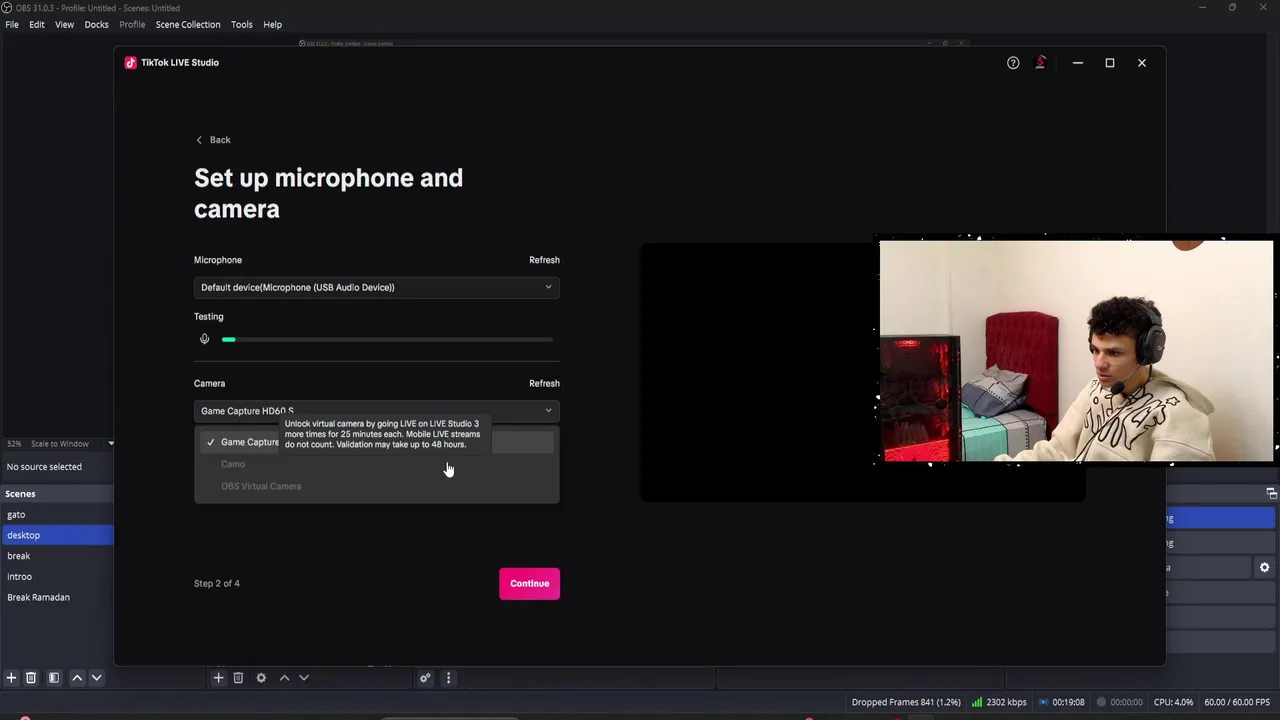Maximize the TikTok LIVE Studio window
This screenshot has width=1280, height=720.
tap(1109, 63)
